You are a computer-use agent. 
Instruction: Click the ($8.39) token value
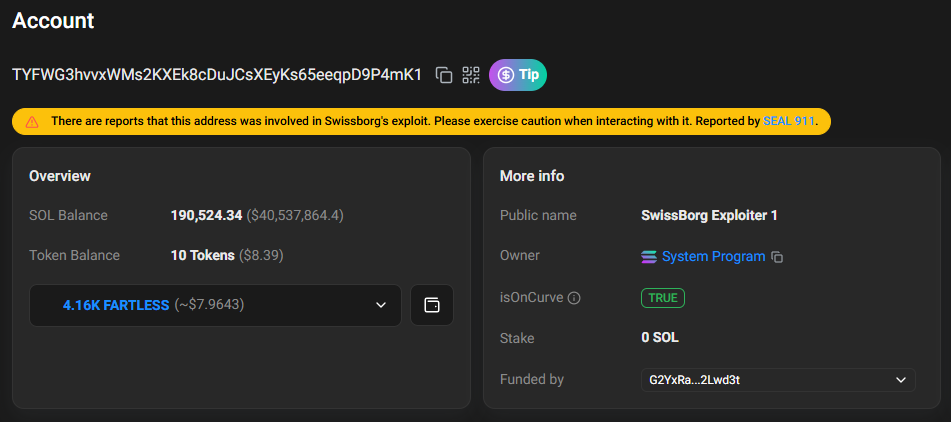(261, 255)
